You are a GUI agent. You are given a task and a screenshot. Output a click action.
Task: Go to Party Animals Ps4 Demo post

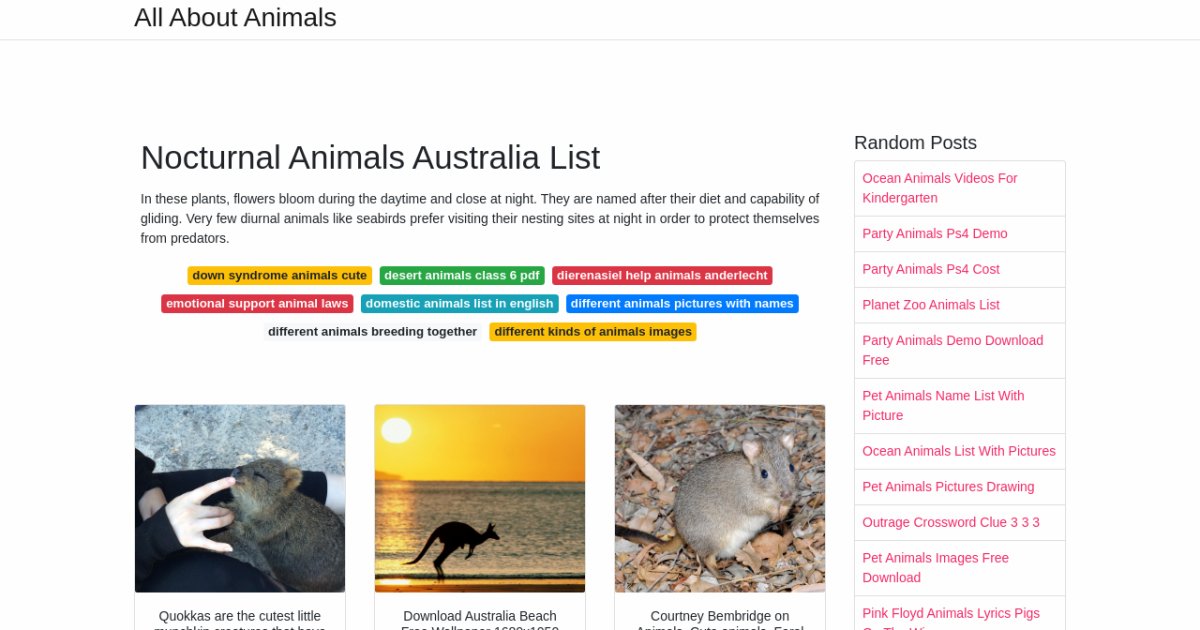935,234
